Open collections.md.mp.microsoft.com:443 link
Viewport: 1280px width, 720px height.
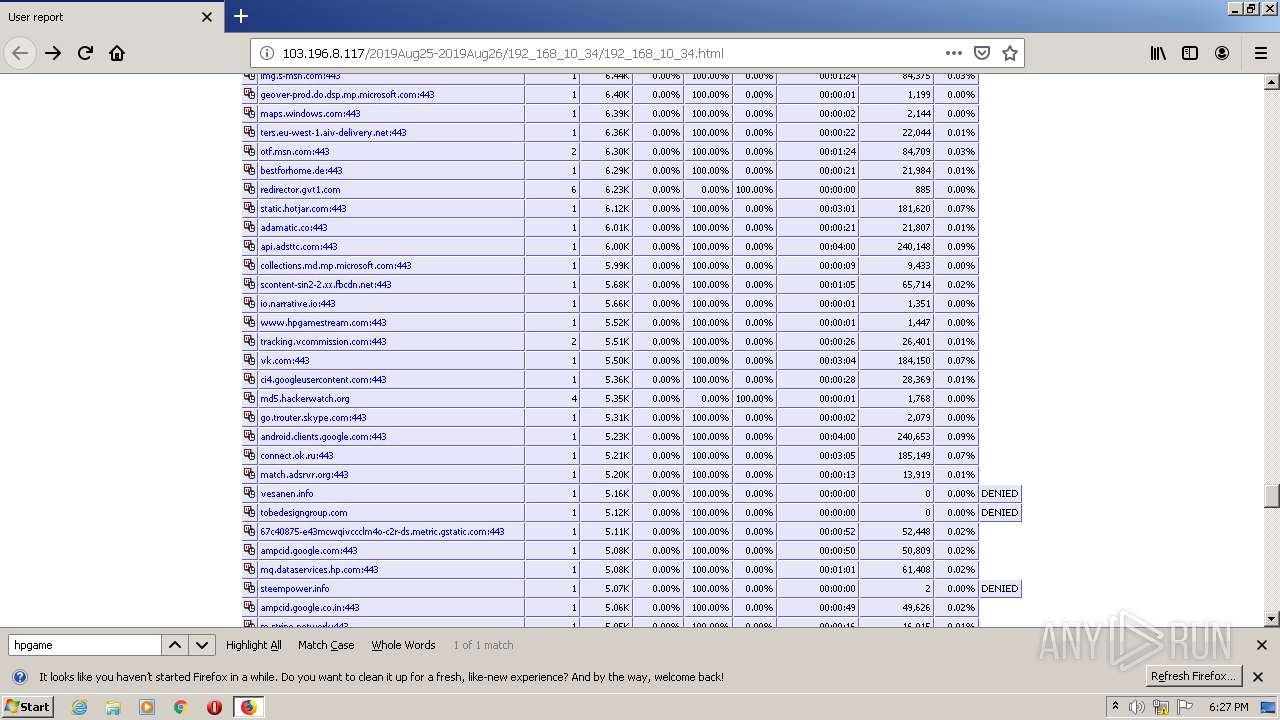tap(336, 265)
